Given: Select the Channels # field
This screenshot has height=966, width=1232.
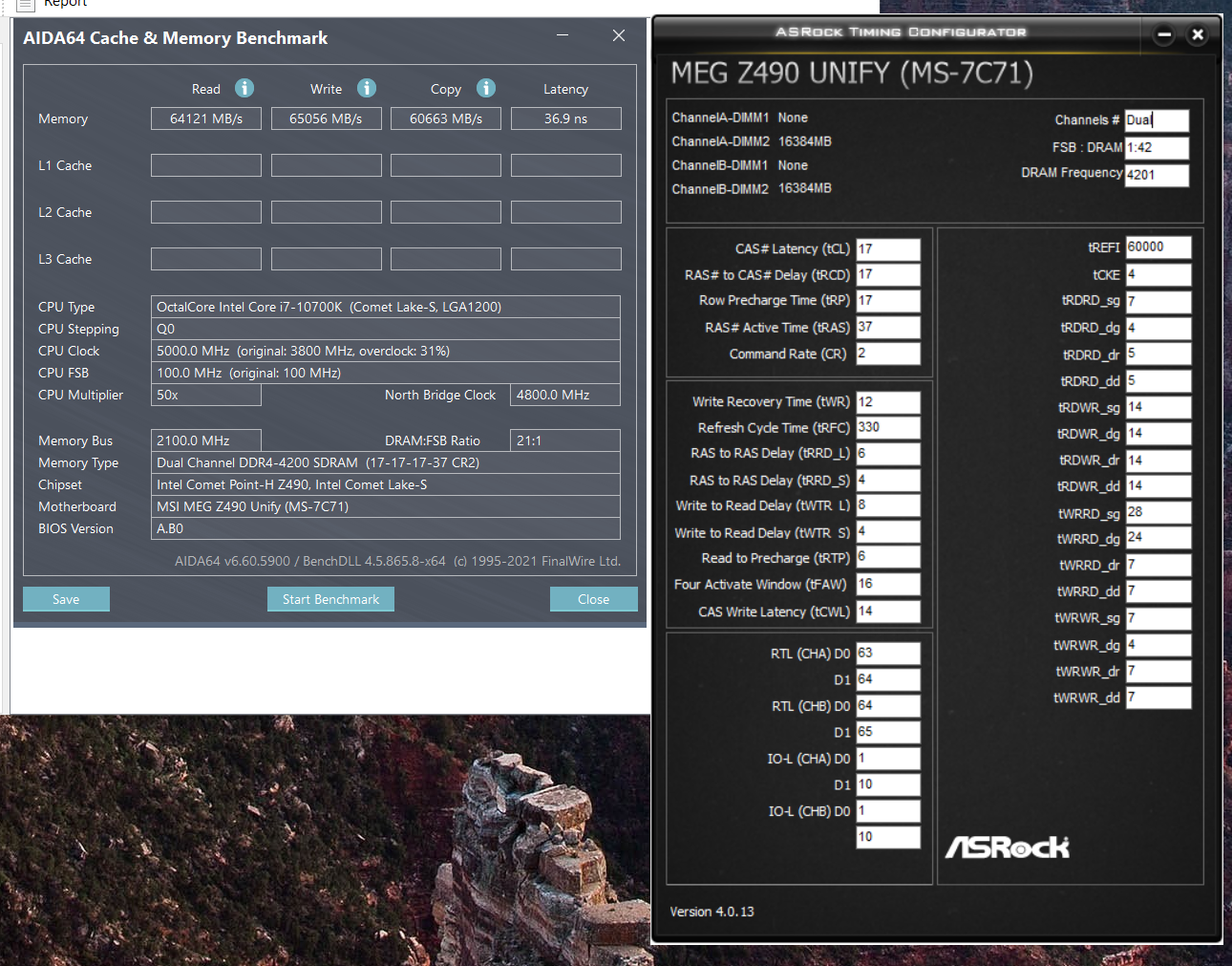Looking at the screenshot, I should [x=1157, y=120].
